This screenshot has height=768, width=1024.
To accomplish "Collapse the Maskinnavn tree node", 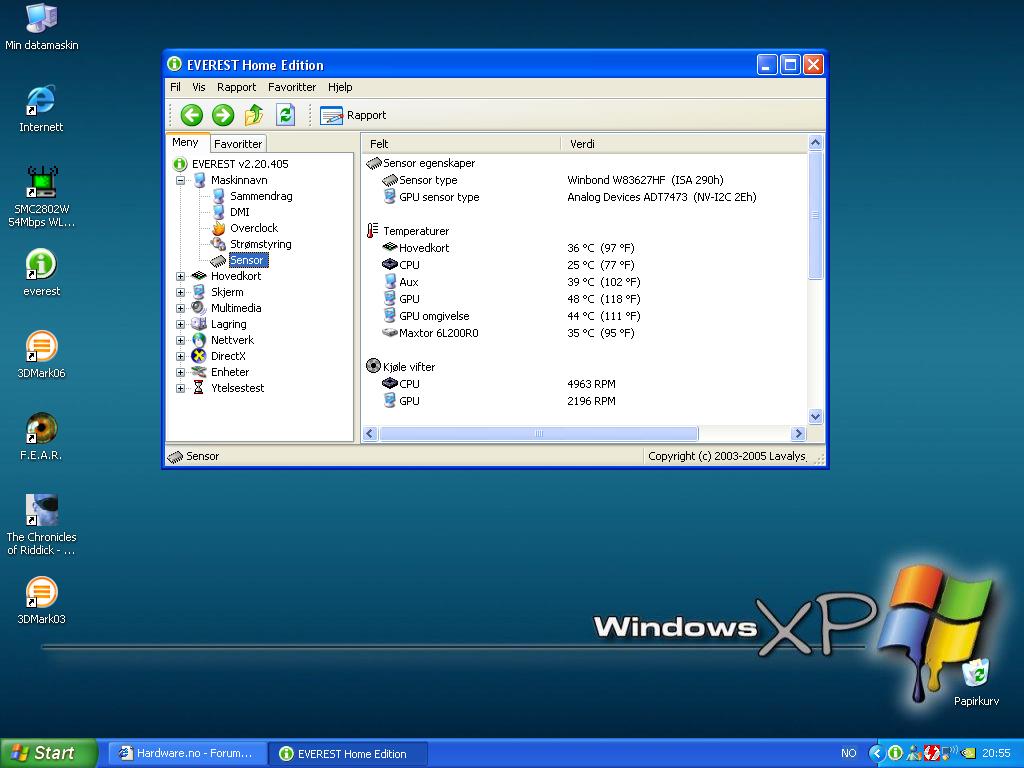I will pyautogui.click(x=180, y=180).
